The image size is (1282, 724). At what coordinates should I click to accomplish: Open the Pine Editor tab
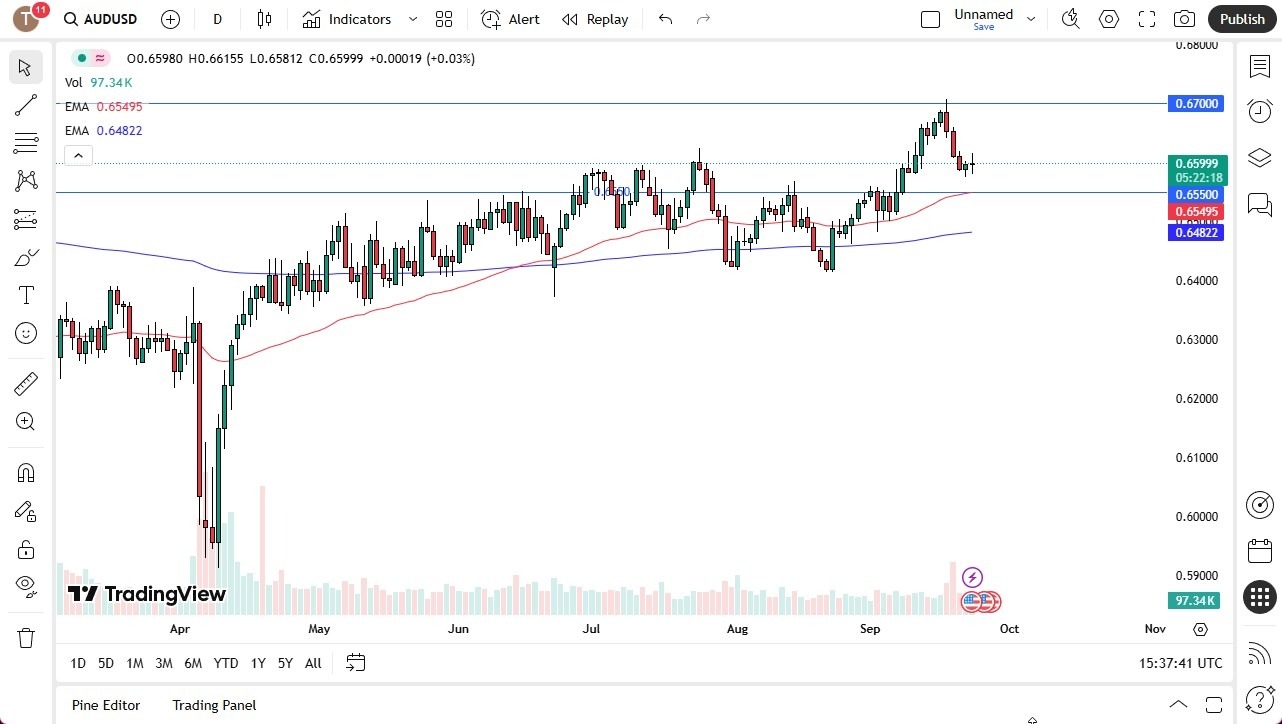[106, 705]
